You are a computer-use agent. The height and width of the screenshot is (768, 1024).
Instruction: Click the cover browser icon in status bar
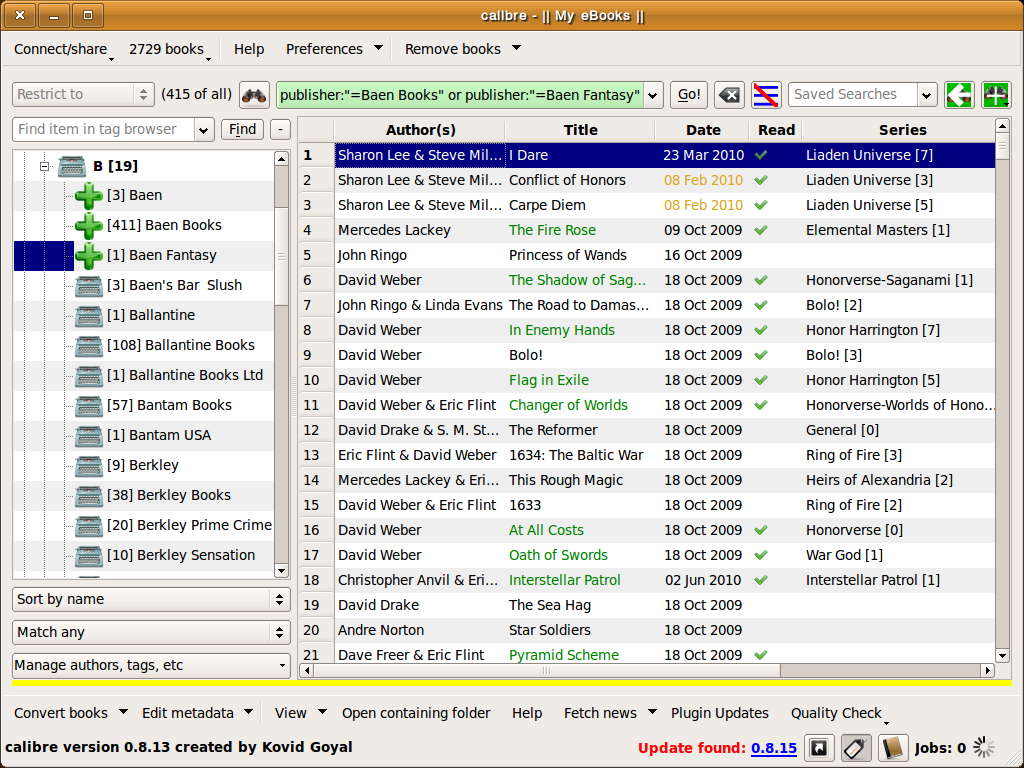click(819, 748)
